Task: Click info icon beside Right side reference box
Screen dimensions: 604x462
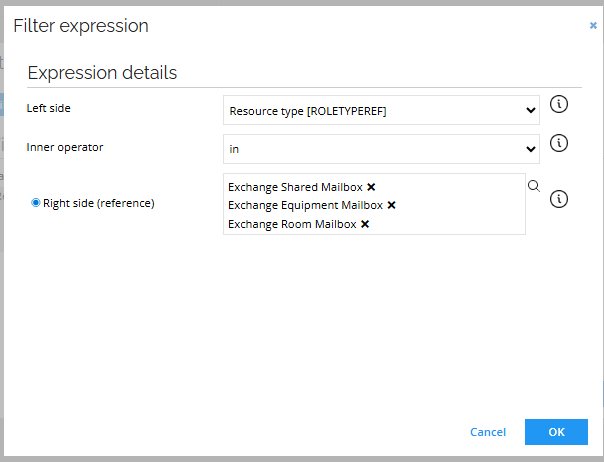Action: pyautogui.click(x=560, y=198)
